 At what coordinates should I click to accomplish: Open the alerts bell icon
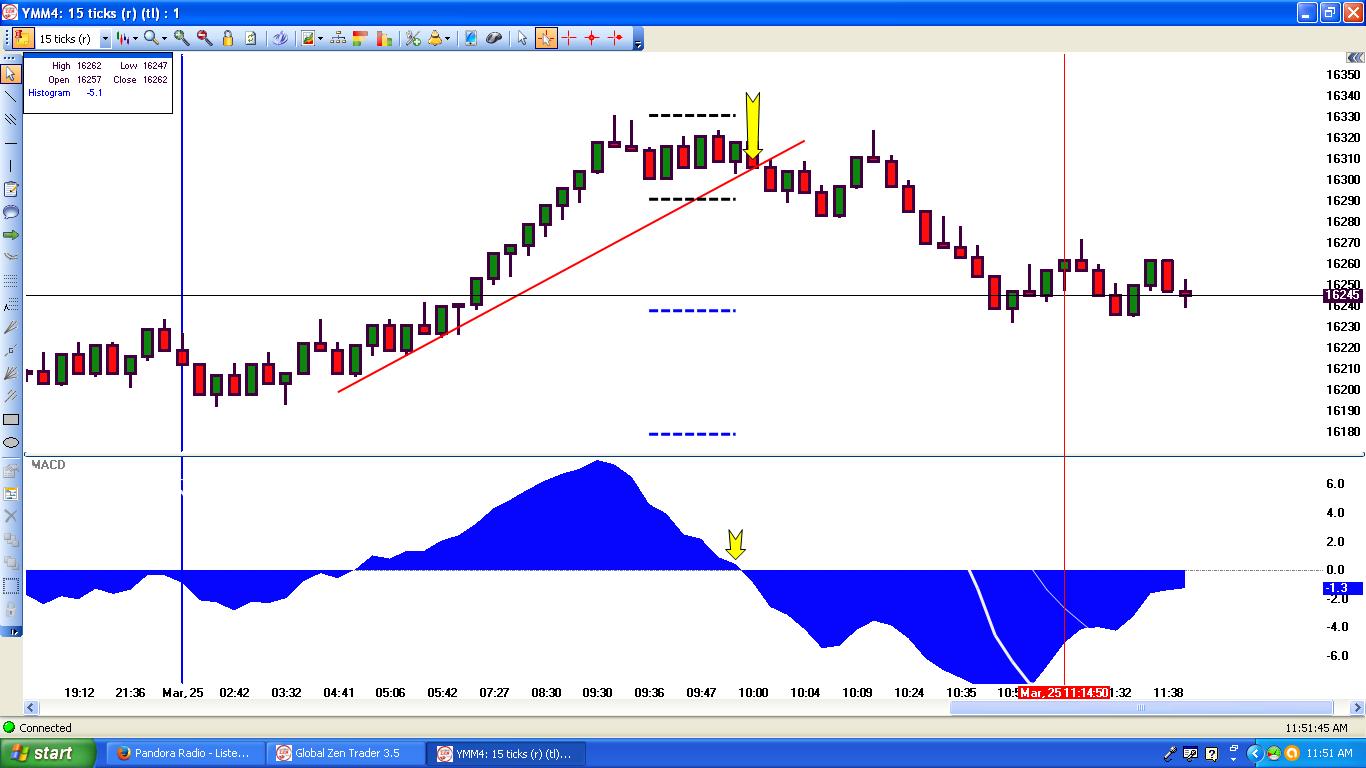click(435, 39)
